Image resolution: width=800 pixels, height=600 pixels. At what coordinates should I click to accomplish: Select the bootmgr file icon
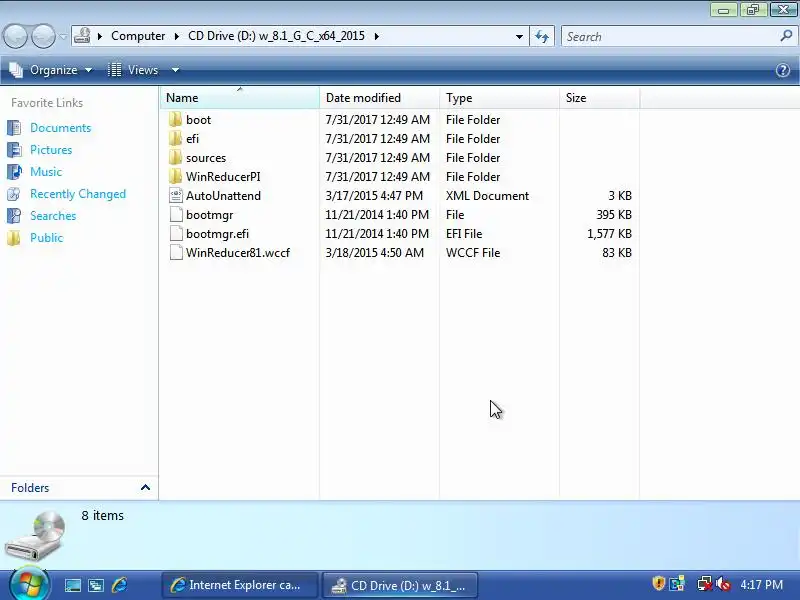176,214
